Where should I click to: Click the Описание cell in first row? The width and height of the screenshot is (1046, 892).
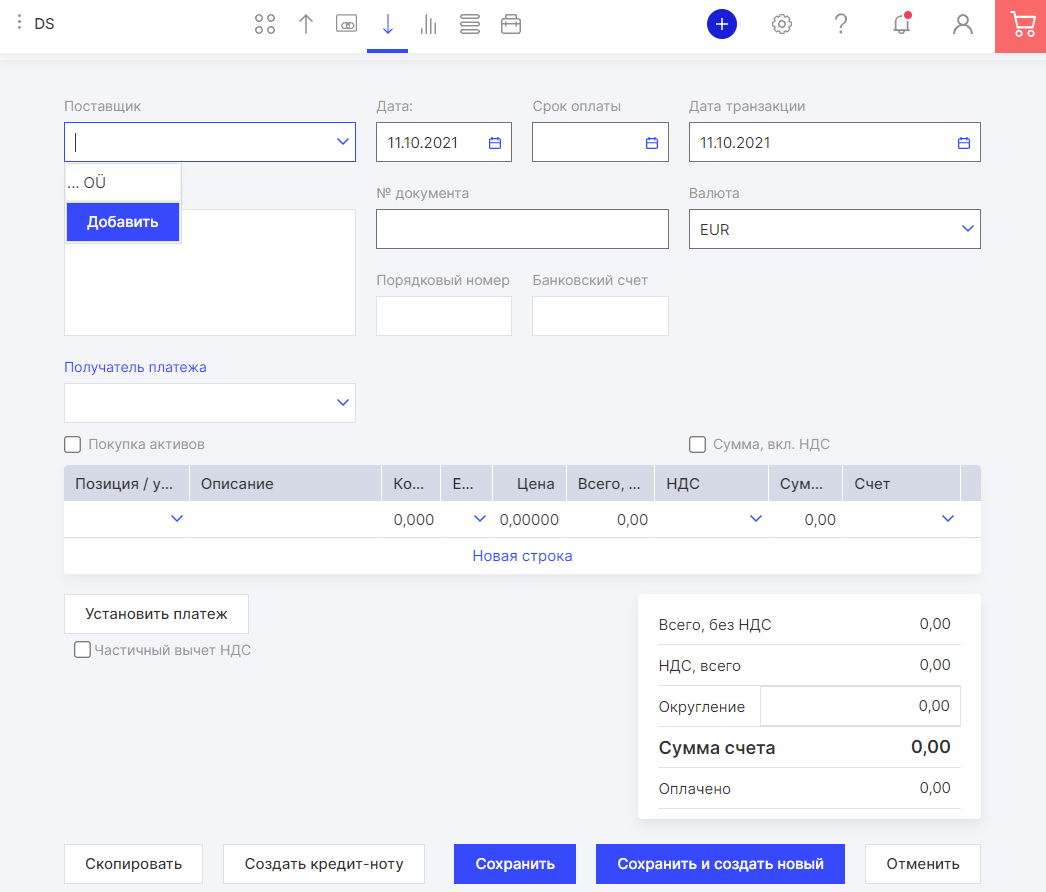[286, 519]
